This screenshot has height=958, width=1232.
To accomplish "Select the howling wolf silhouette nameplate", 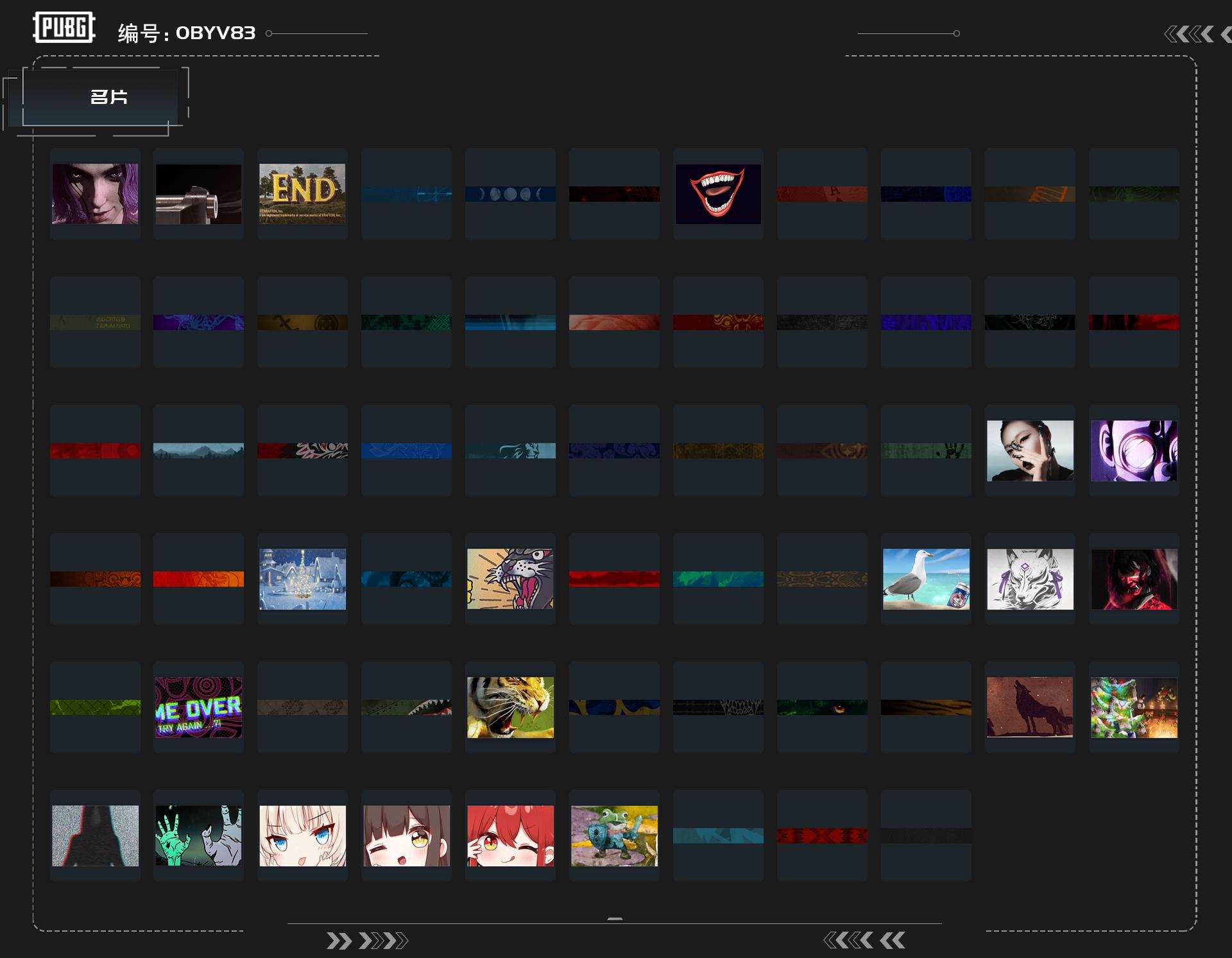I will point(1030,707).
